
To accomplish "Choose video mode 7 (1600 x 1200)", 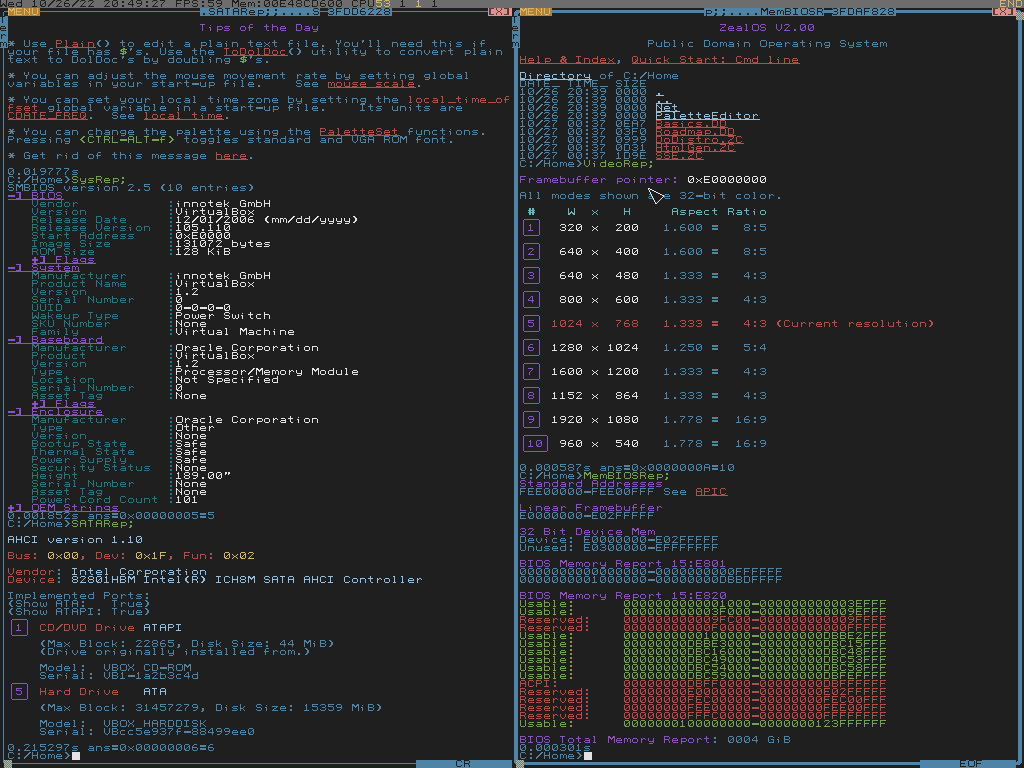I will point(531,372).
